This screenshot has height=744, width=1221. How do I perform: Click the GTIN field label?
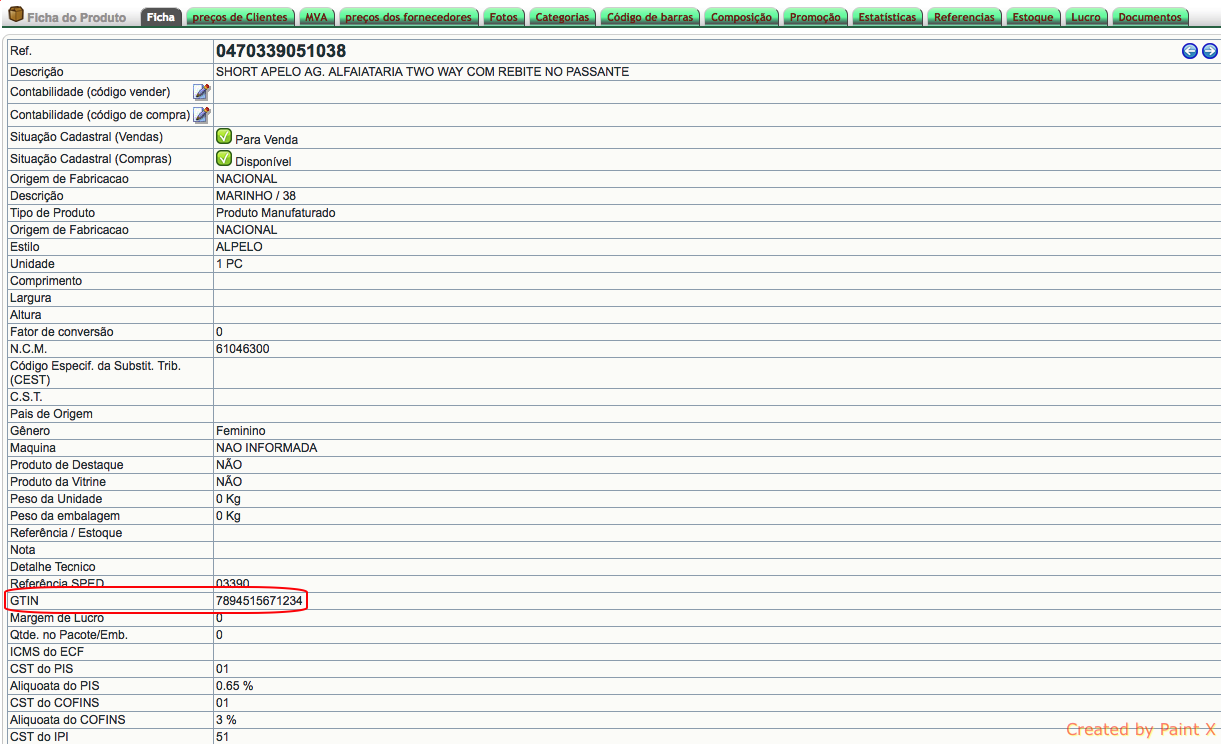[23, 600]
